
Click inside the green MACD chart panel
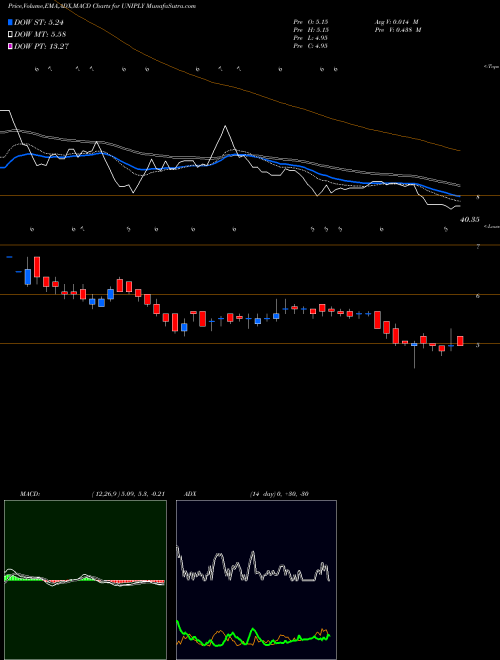tap(85, 580)
